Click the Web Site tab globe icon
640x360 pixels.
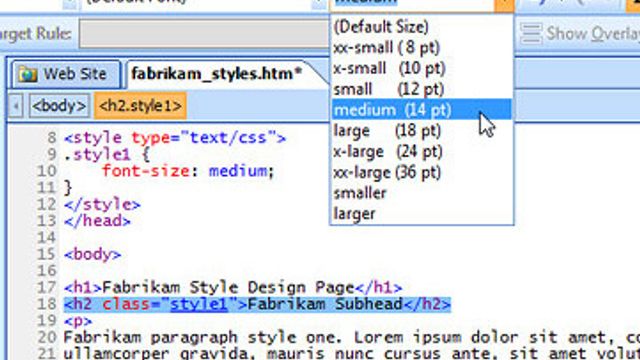pyautogui.click(x=28, y=74)
